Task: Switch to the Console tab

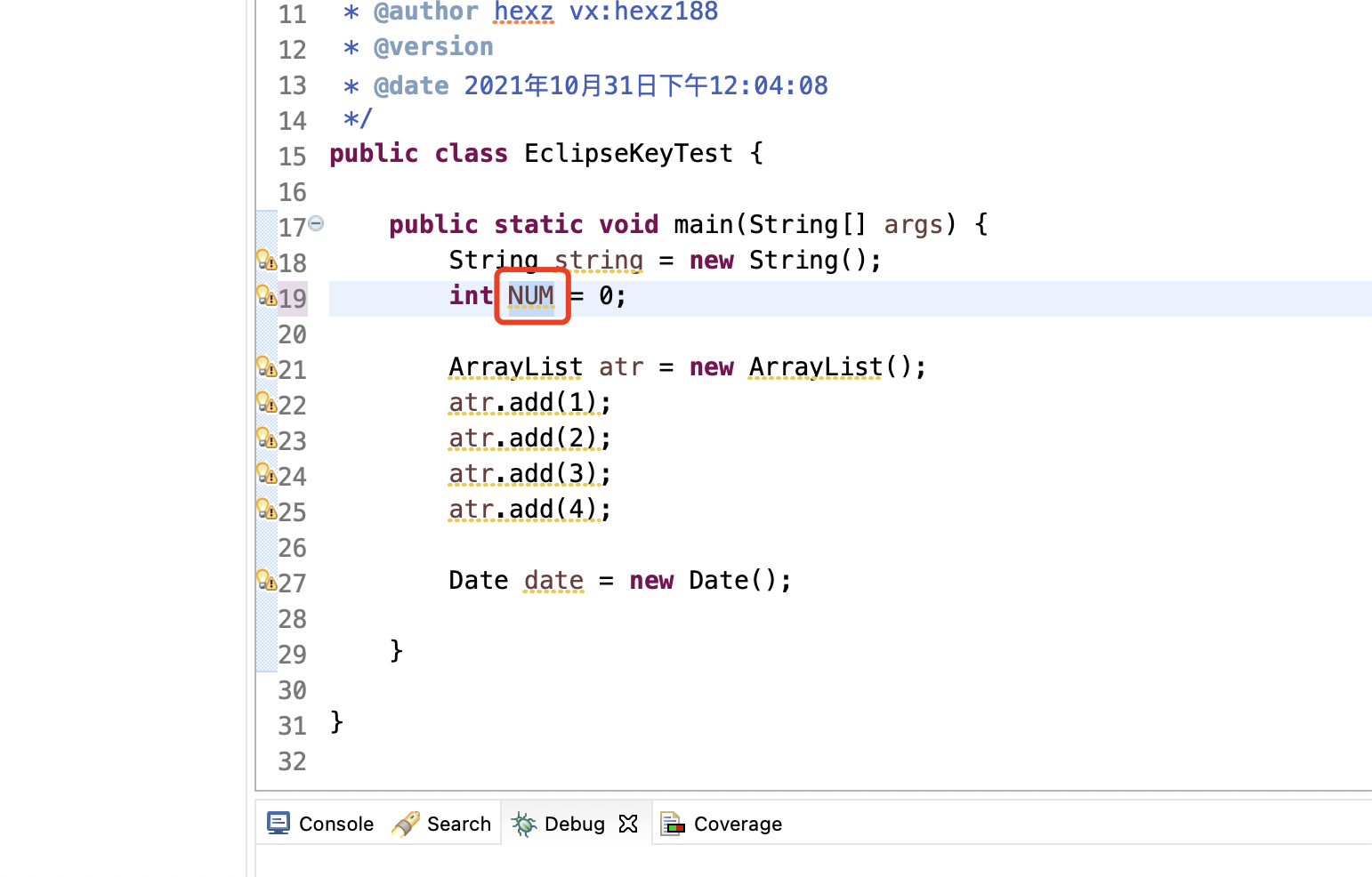Action: pyautogui.click(x=321, y=824)
